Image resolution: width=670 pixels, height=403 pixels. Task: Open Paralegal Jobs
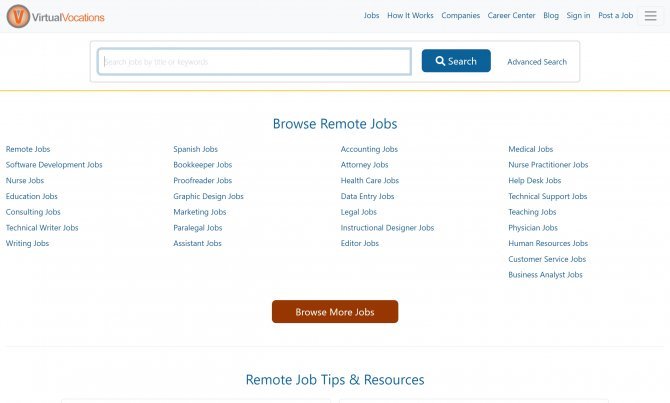(x=197, y=228)
